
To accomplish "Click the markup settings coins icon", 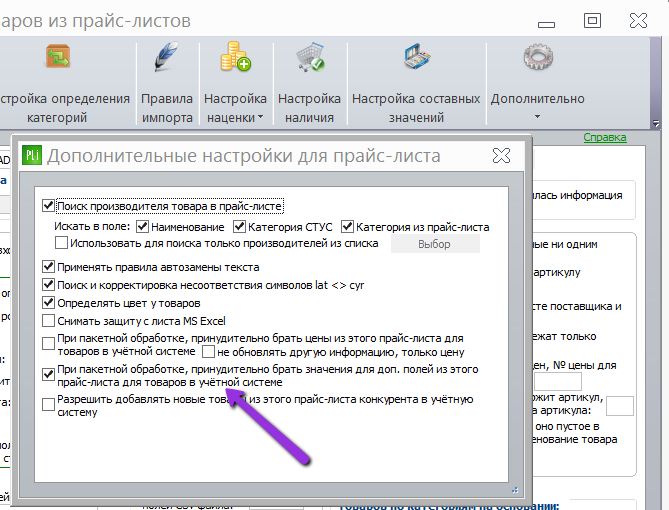I will (x=235, y=56).
